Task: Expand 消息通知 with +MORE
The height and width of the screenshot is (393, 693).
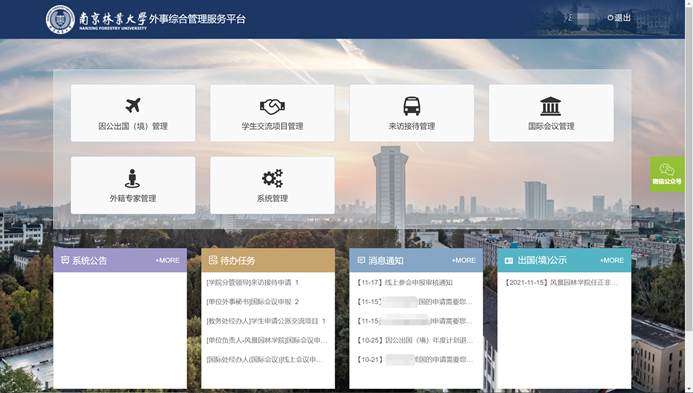Action: (x=464, y=260)
